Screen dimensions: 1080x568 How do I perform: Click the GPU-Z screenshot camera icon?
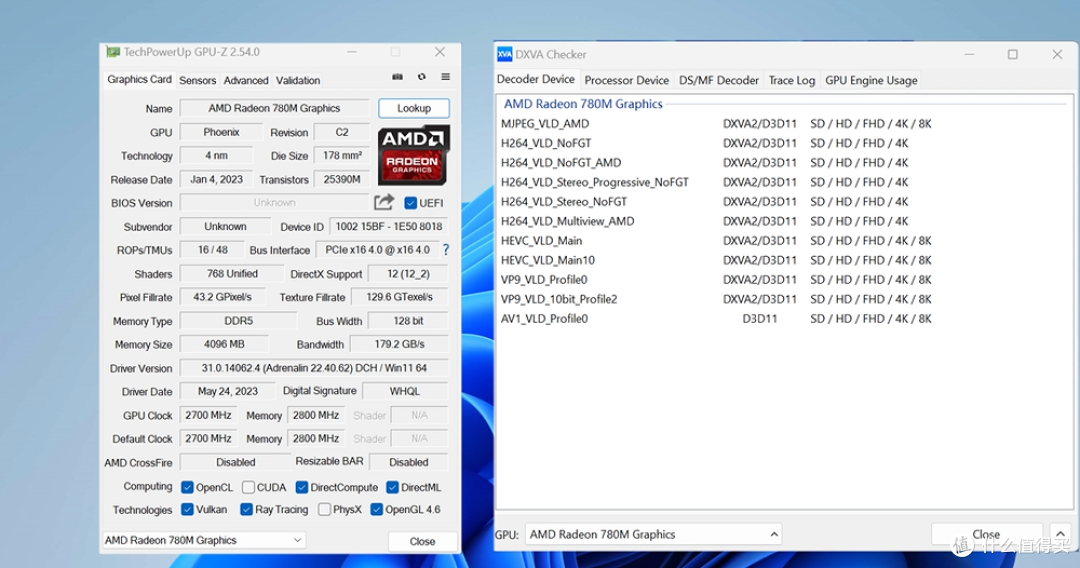click(x=397, y=77)
